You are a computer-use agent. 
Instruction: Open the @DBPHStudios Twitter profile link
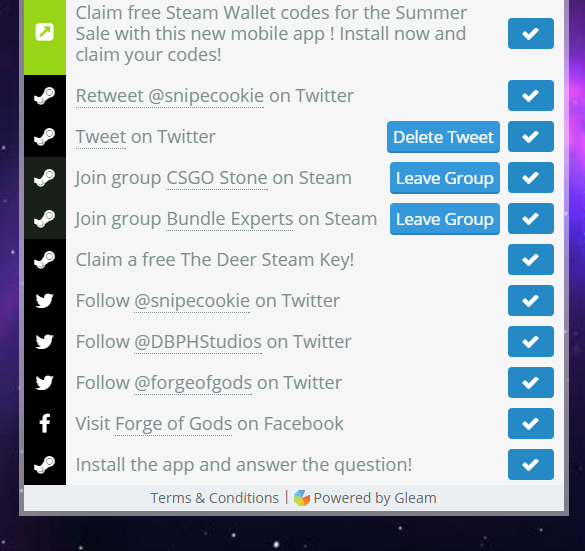198,342
